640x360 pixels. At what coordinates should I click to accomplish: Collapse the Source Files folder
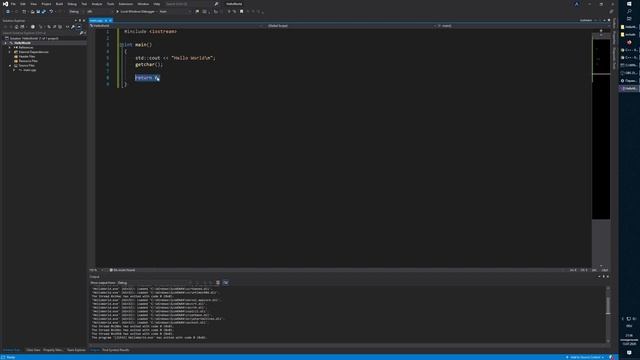[10, 65]
